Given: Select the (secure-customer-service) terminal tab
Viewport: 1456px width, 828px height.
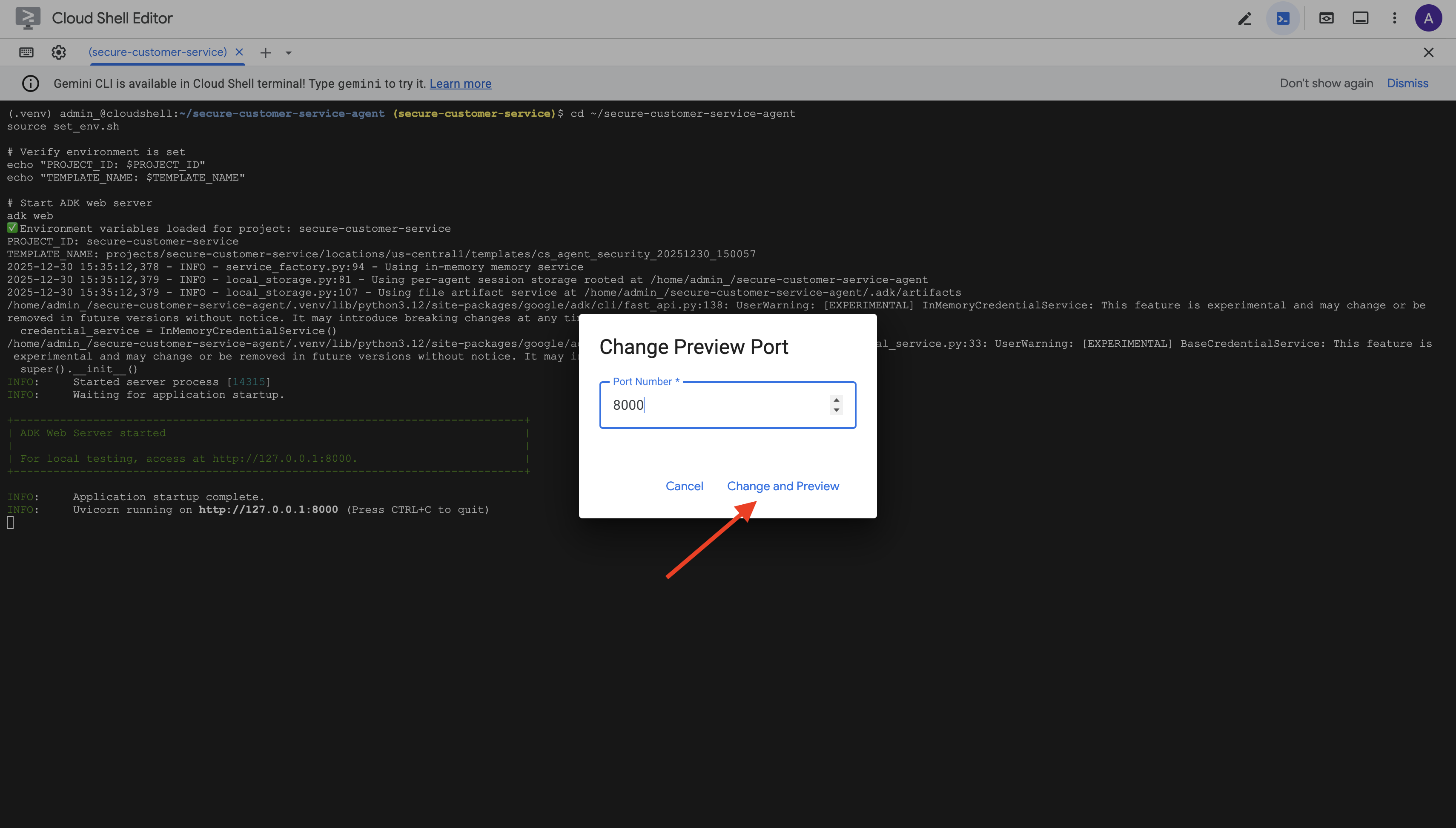Looking at the screenshot, I should (x=158, y=52).
